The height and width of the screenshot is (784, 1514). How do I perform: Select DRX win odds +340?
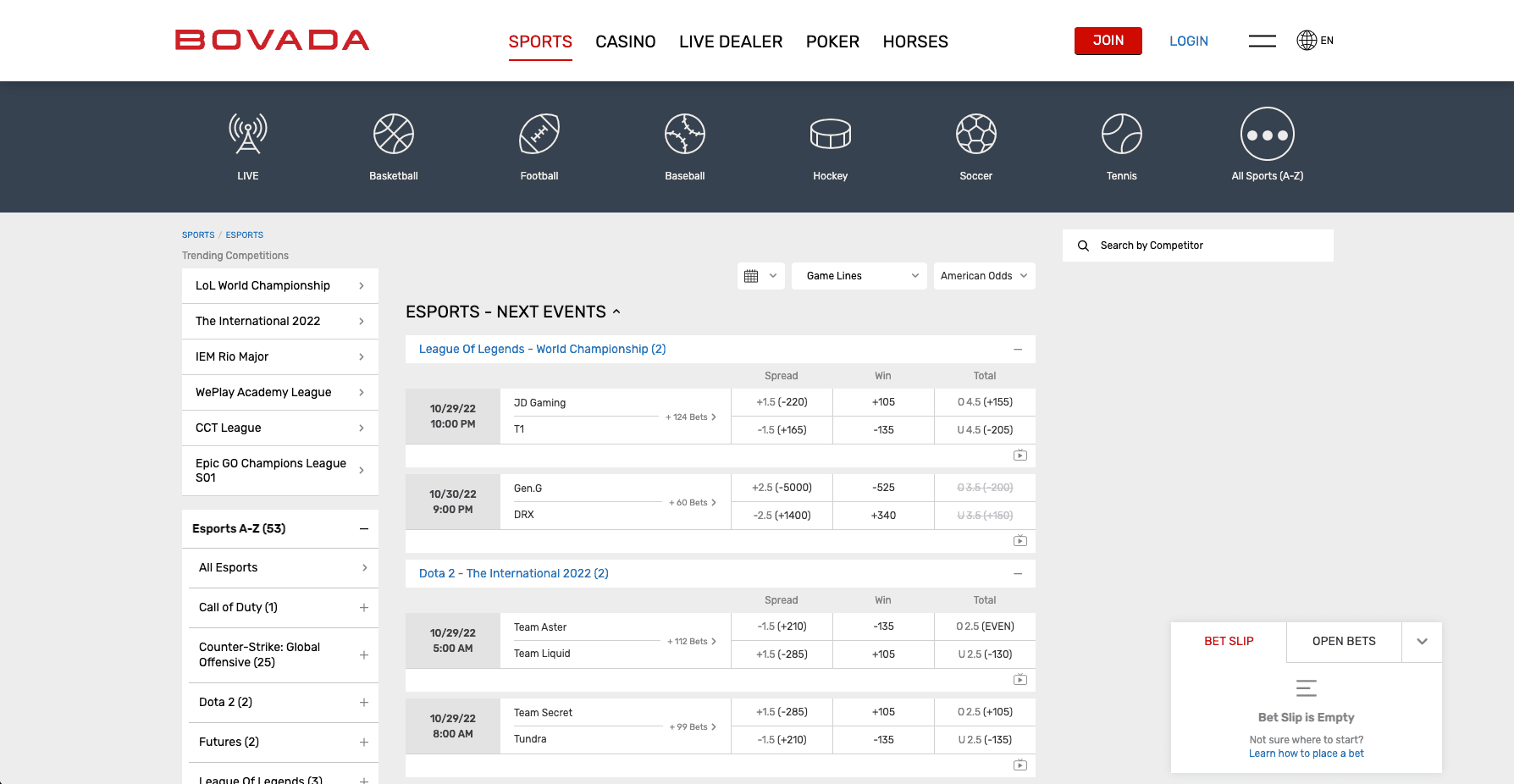tap(883, 516)
